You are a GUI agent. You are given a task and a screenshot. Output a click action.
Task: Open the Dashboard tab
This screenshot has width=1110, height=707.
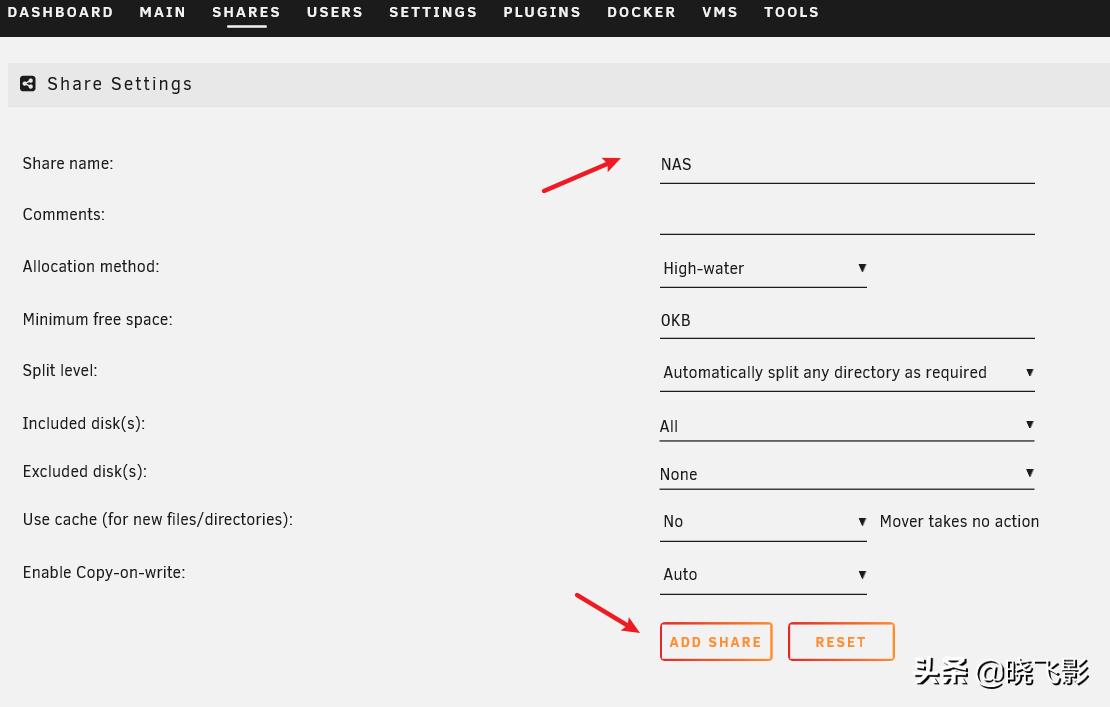[60, 13]
